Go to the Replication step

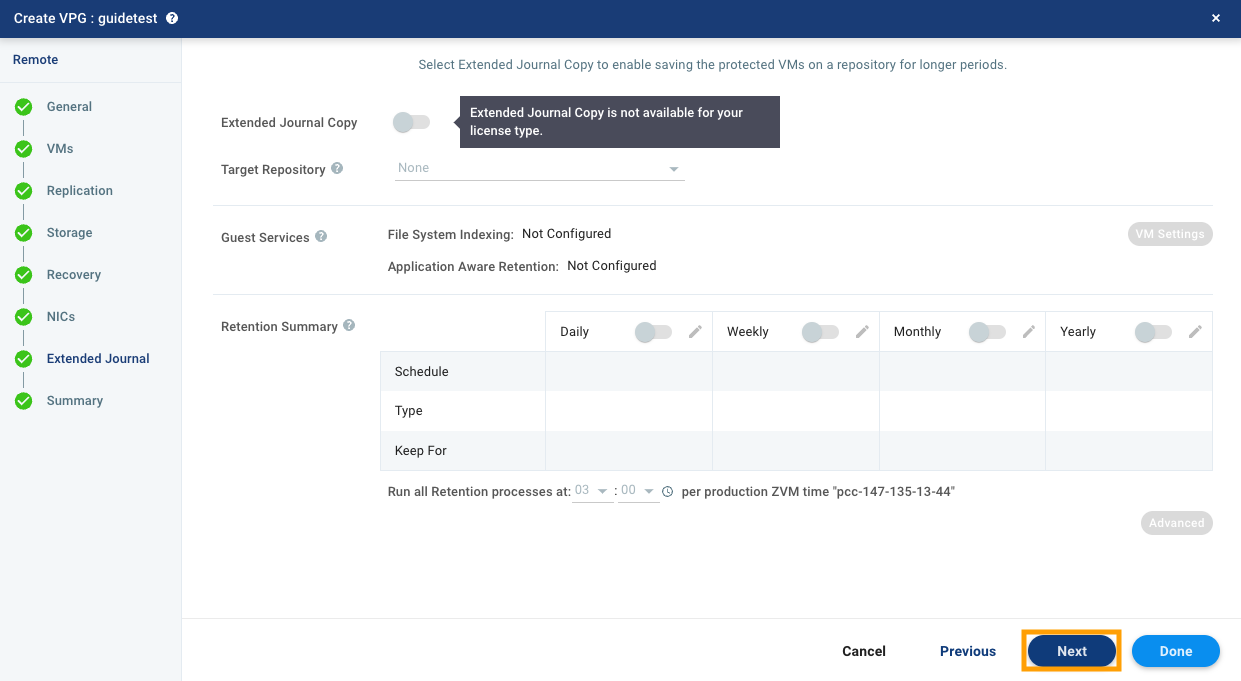[x=80, y=191]
